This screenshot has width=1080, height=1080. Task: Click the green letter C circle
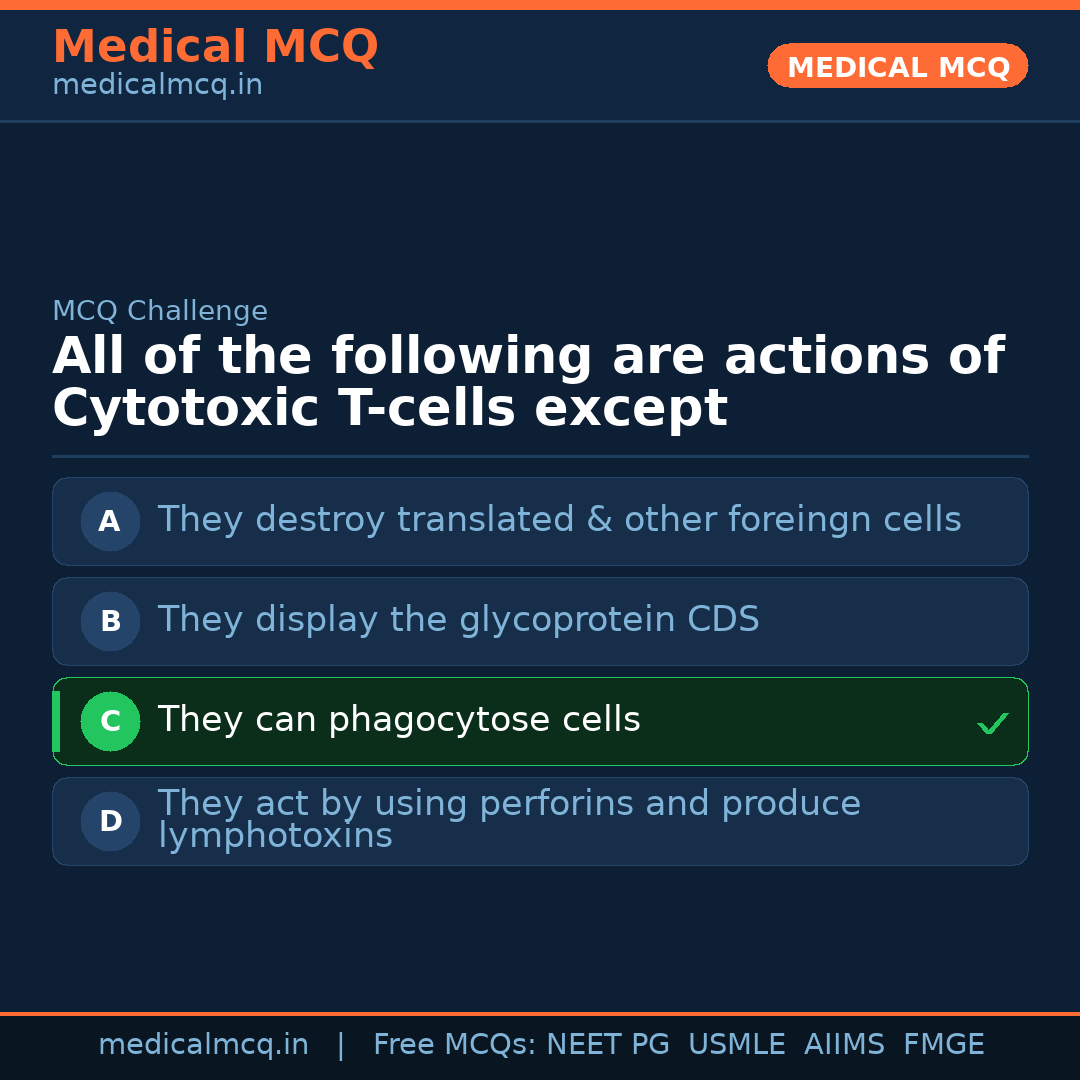110,721
